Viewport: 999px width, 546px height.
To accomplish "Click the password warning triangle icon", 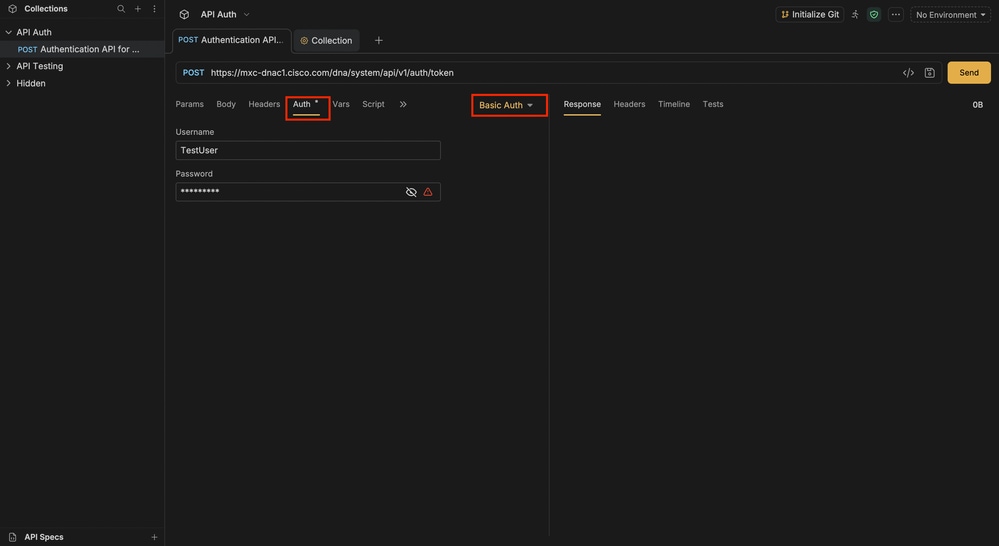I will click(x=428, y=192).
